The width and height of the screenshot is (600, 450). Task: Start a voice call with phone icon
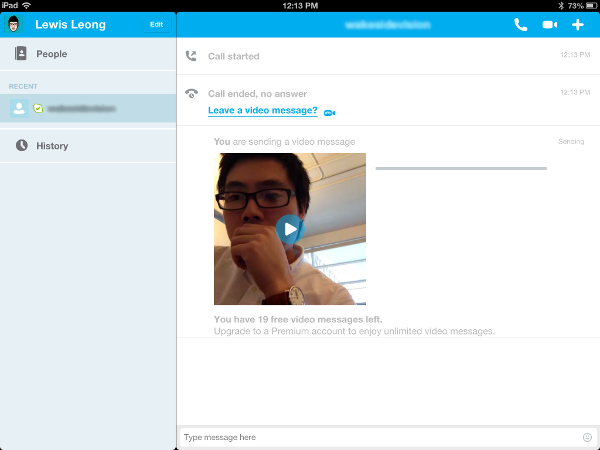[521, 24]
